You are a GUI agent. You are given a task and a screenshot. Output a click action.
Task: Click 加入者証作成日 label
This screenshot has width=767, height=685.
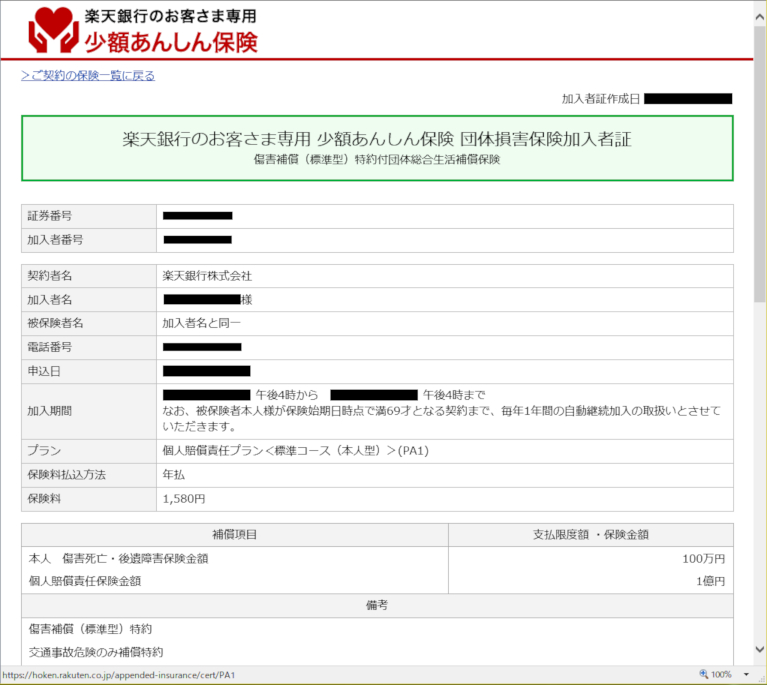601,99
